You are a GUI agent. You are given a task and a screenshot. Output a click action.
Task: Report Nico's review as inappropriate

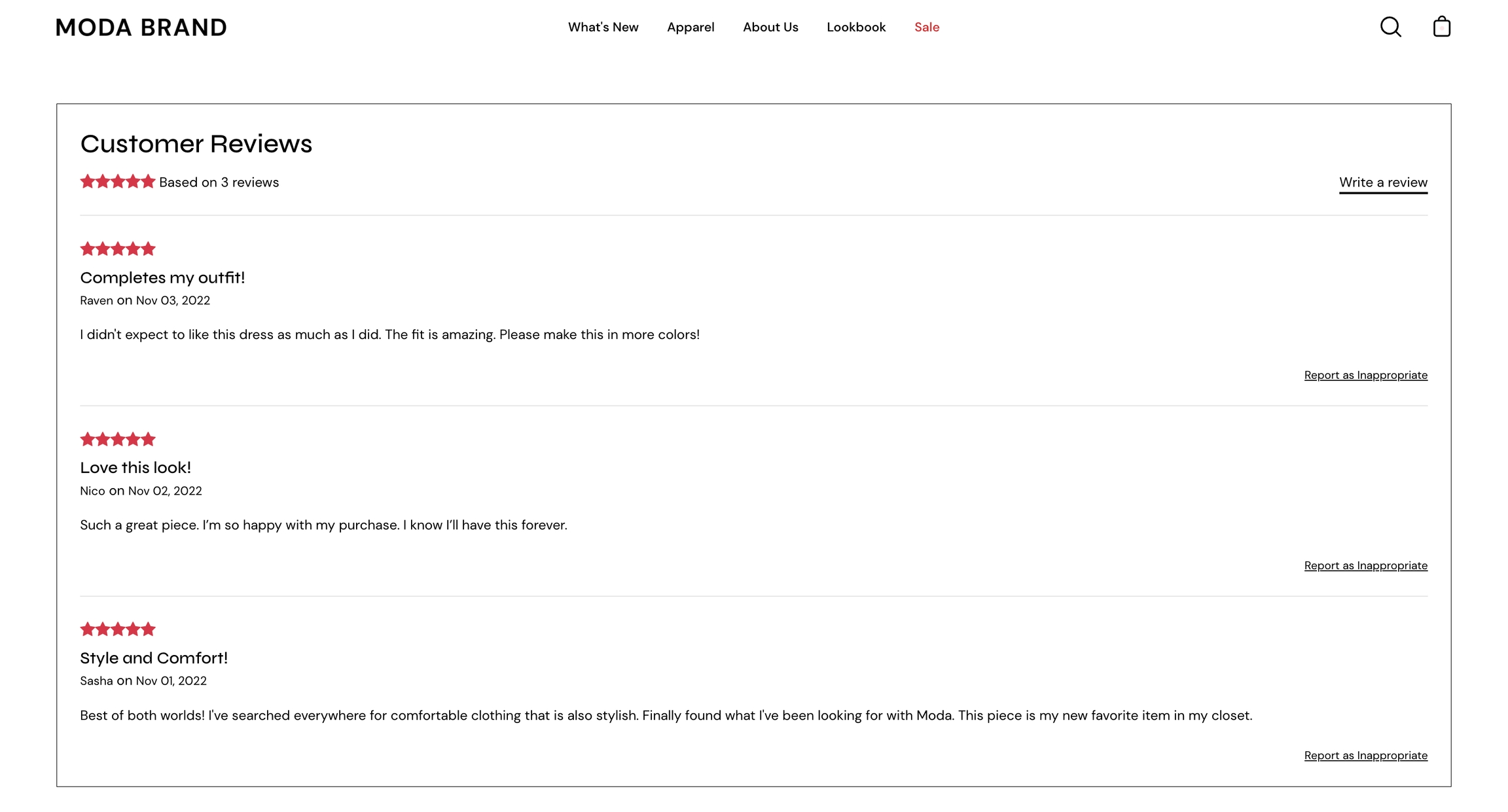click(1365, 566)
